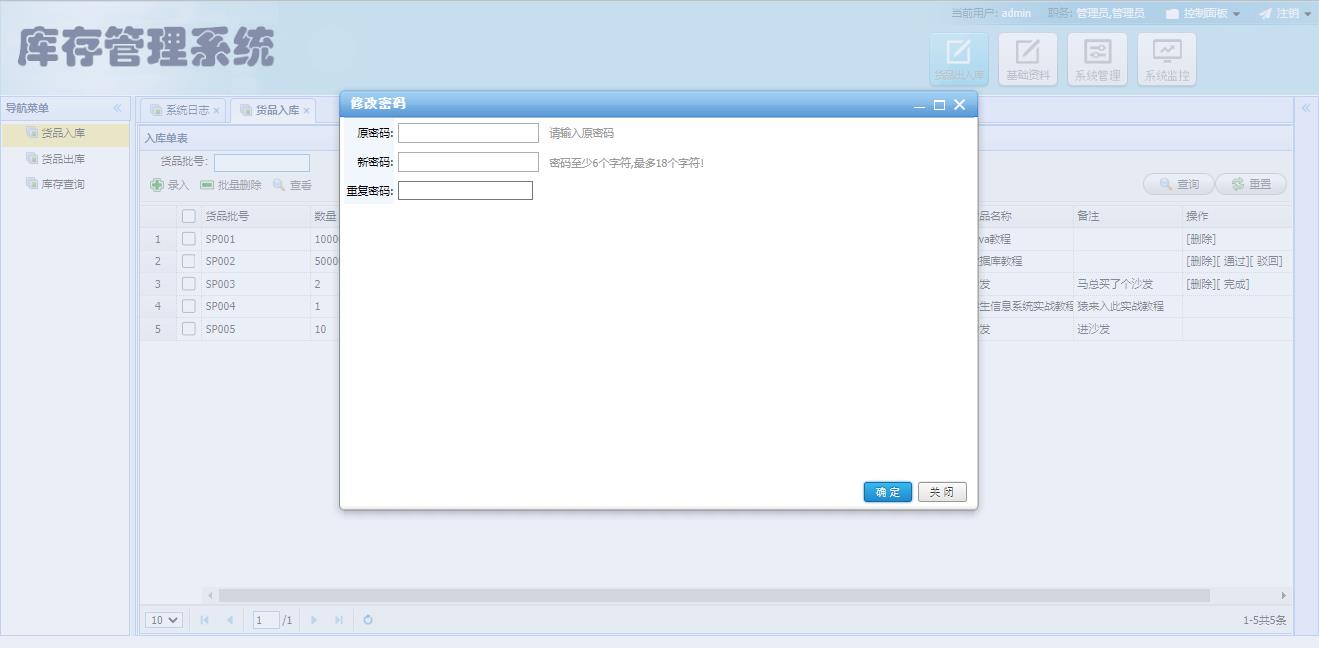1319x648 pixels.
Task: Check the box for row SP003
Action: coord(188,284)
